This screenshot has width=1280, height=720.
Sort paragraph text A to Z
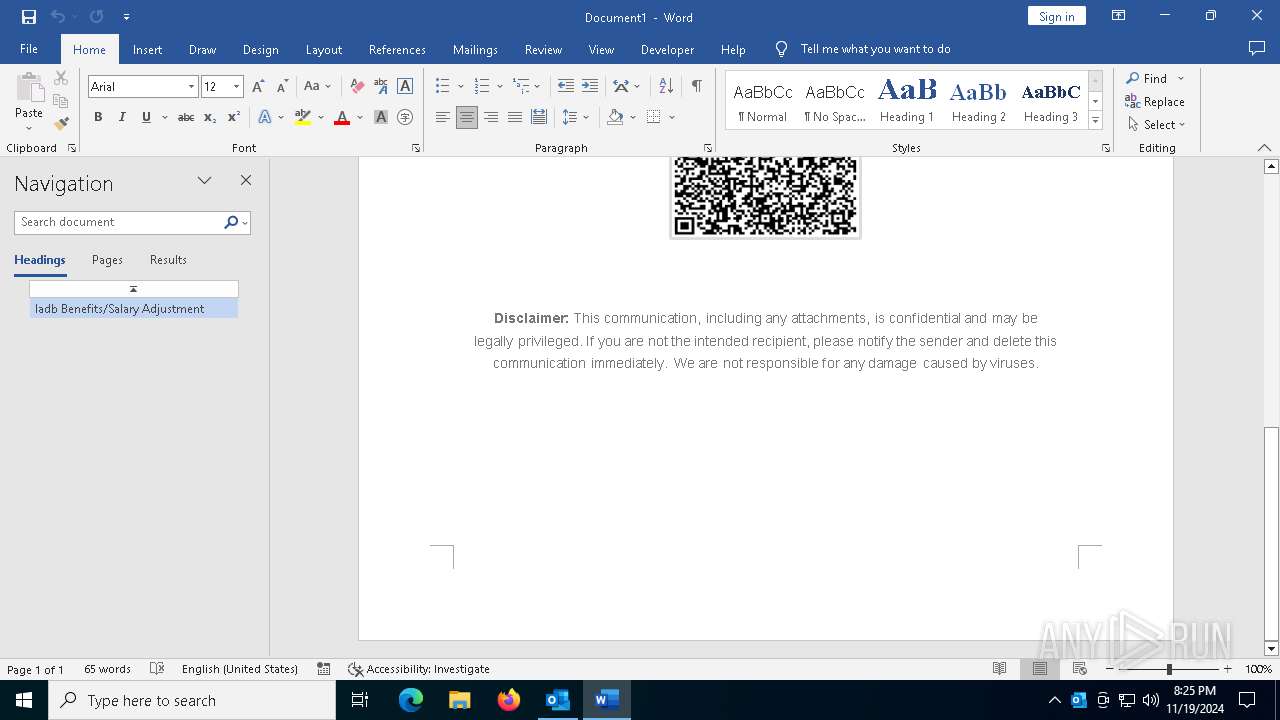[x=666, y=87]
